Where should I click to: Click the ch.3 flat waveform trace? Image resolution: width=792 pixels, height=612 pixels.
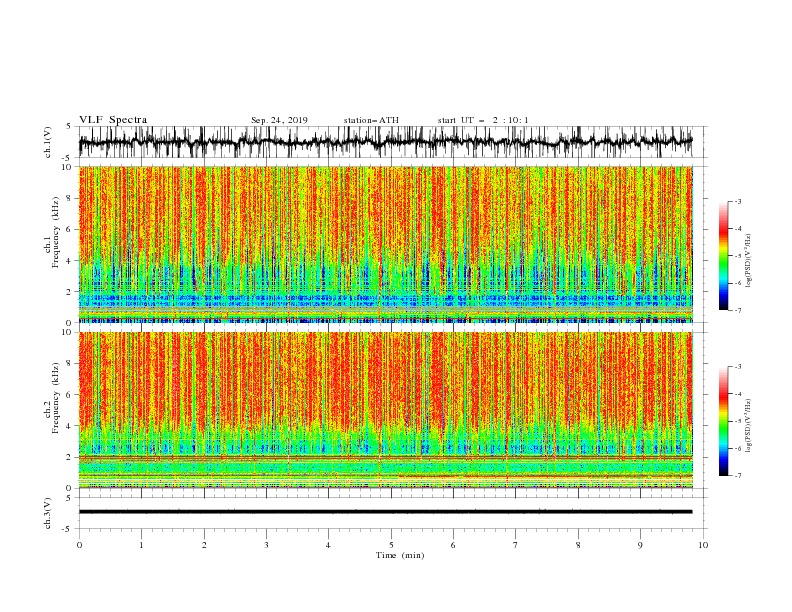click(x=386, y=512)
